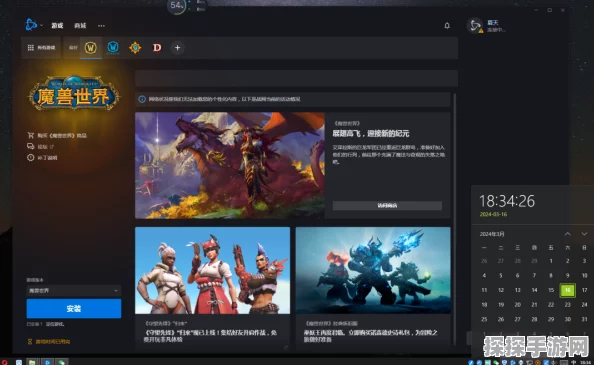Select day 23 in the calendar
Image resolution: width=594 pixels, height=365 pixels.
click(x=567, y=305)
